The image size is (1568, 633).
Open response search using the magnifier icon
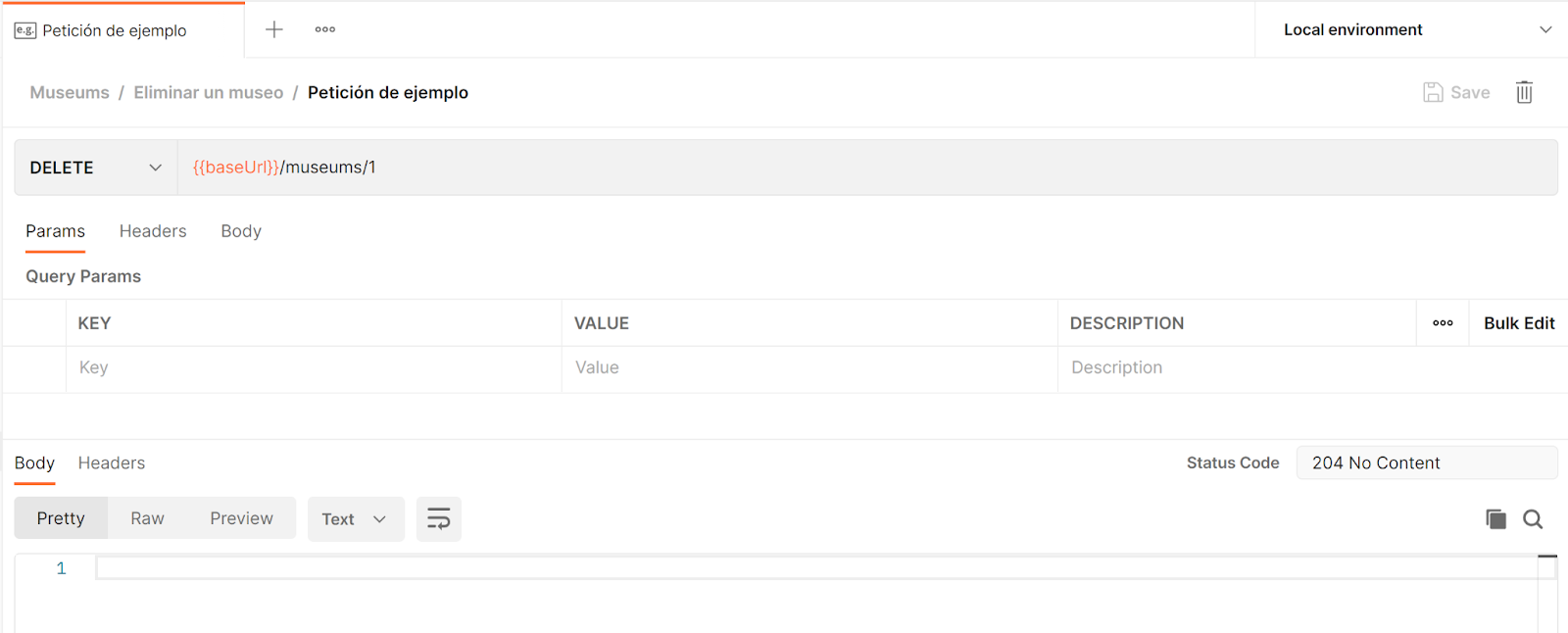pyautogui.click(x=1533, y=518)
